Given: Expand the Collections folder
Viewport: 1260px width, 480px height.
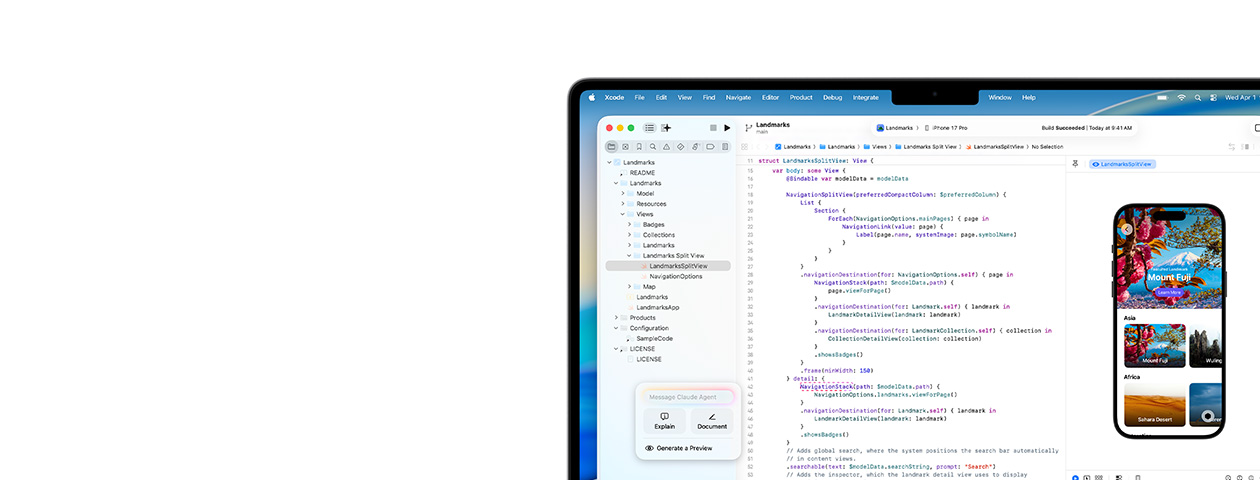Looking at the screenshot, I should tap(629, 235).
